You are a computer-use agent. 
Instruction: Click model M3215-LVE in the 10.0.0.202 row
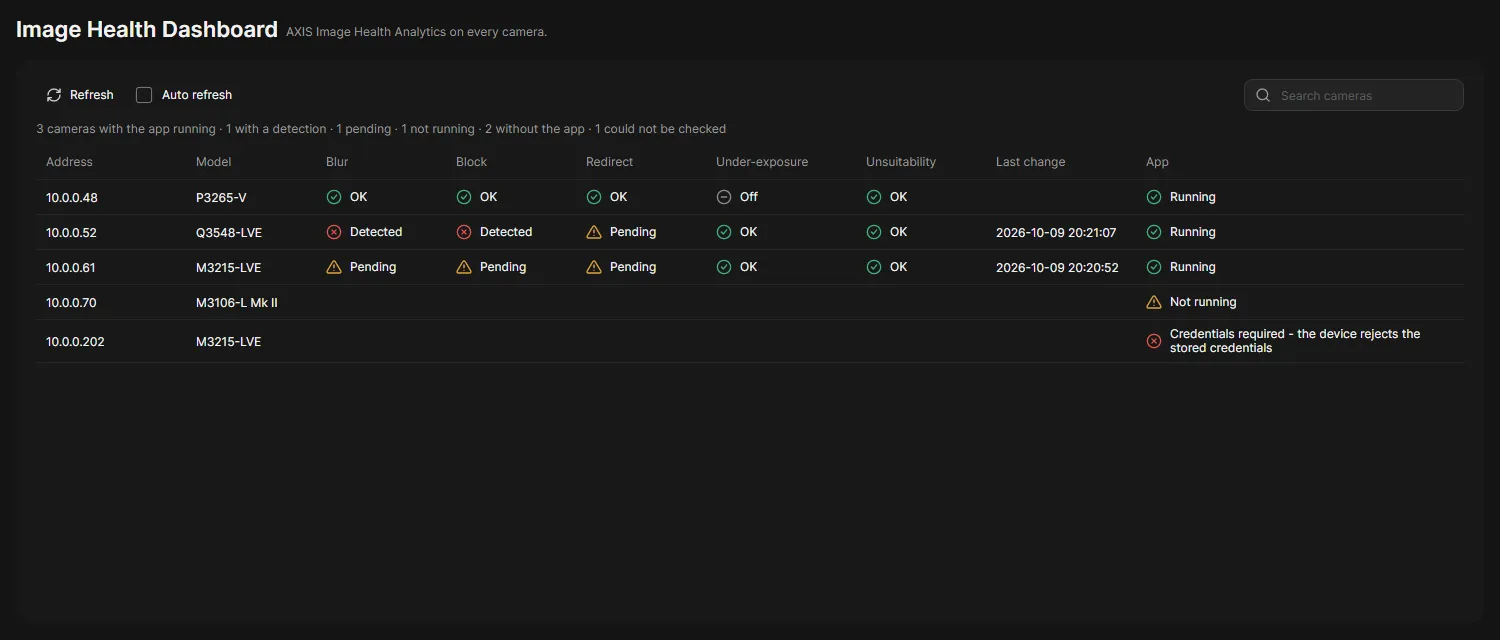point(229,342)
